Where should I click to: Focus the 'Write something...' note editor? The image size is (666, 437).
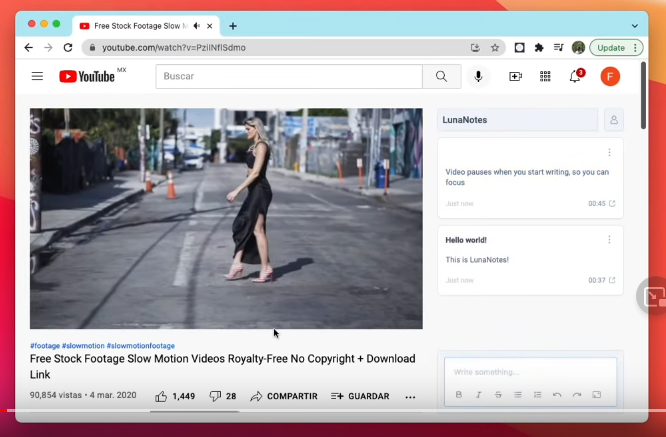point(530,372)
